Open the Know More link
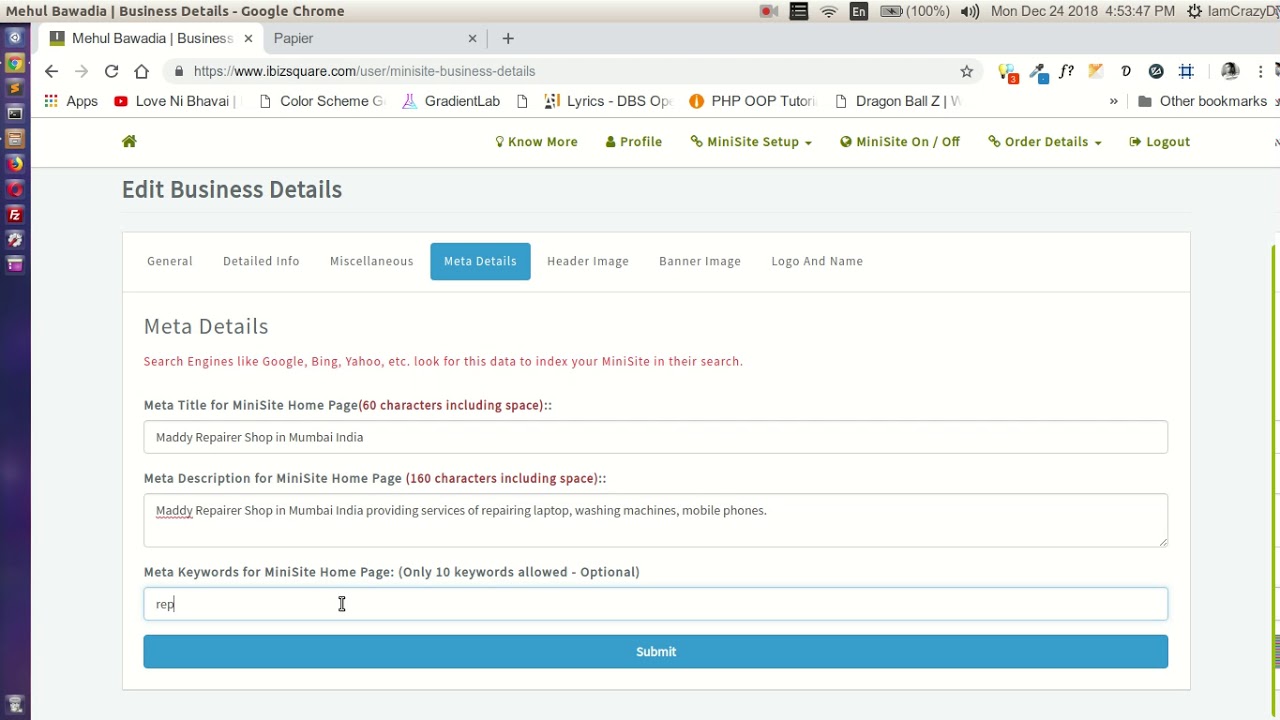The width and height of the screenshot is (1280, 720). point(537,142)
